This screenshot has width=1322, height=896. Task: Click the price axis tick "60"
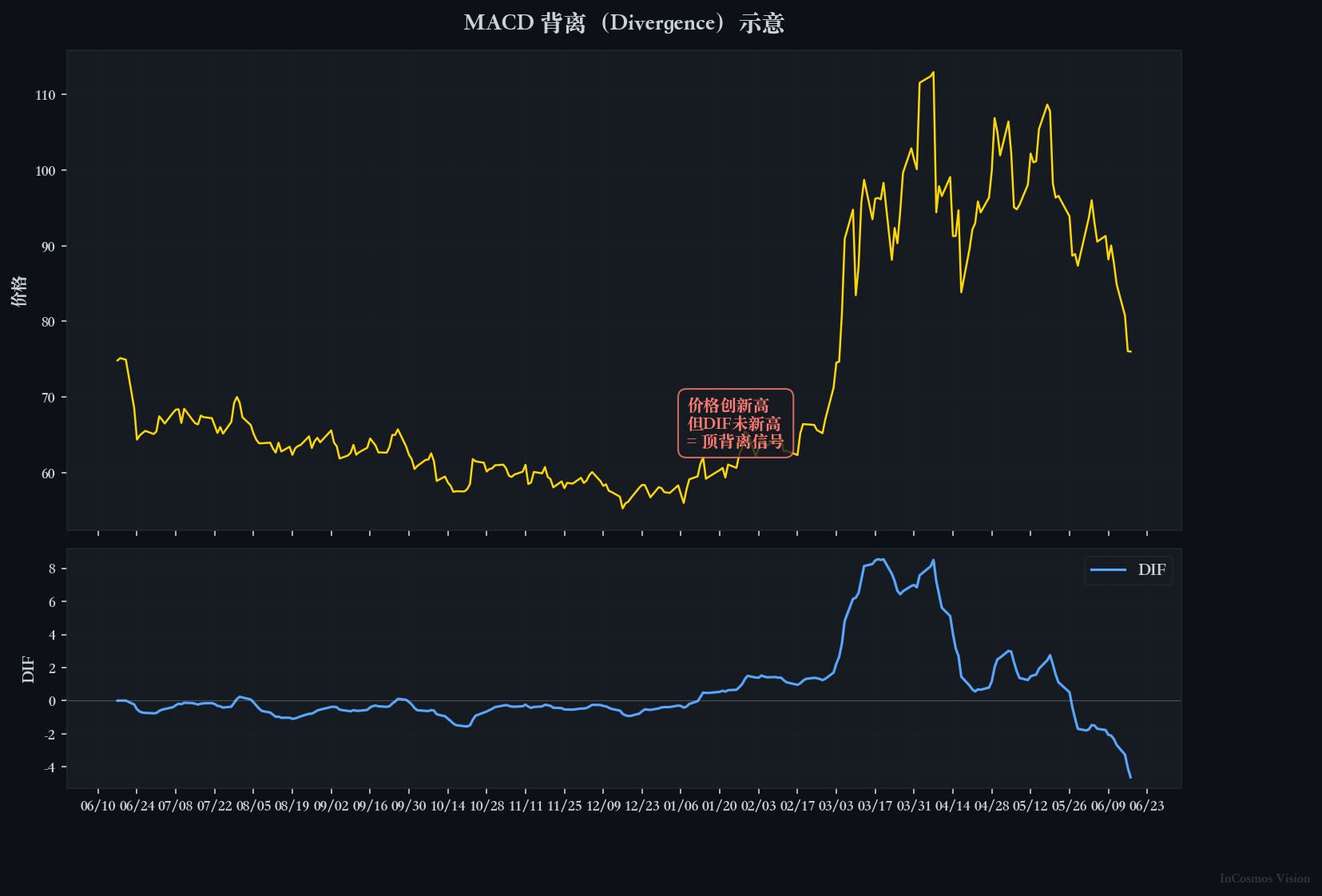[x=49, y=474]
